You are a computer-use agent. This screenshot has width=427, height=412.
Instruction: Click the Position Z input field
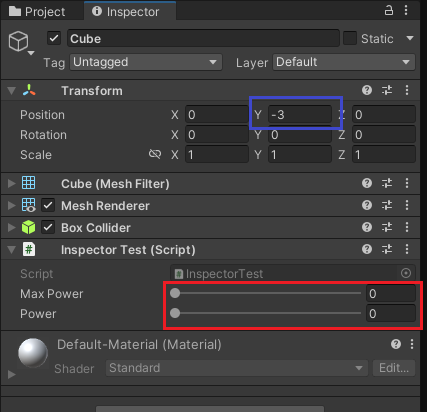pos(384,115)
